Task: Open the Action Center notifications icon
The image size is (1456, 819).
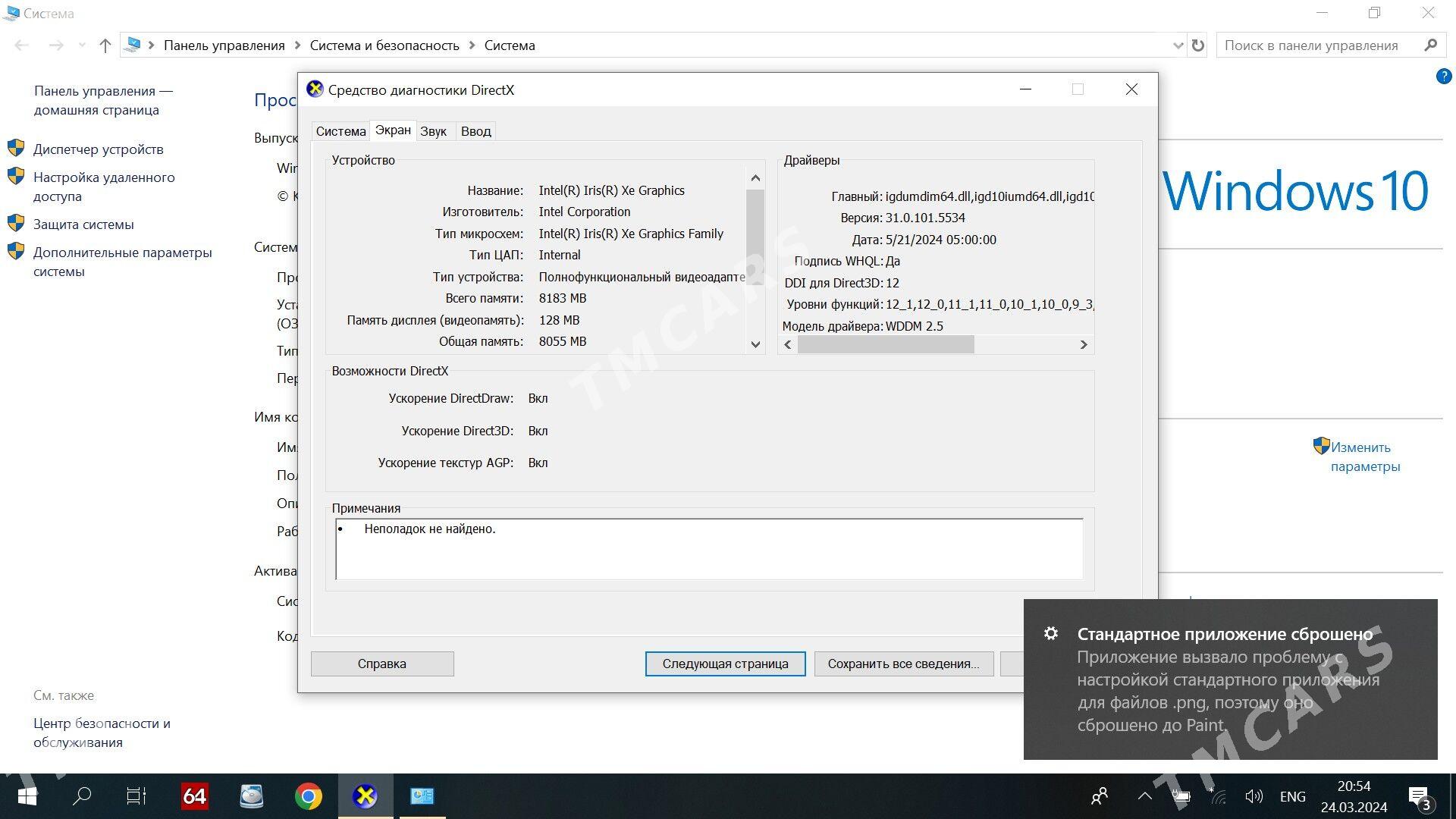Action: [1420, 797]
